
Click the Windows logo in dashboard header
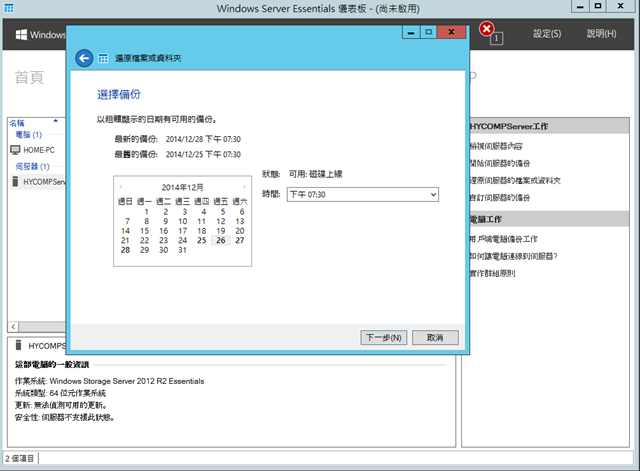21,35
